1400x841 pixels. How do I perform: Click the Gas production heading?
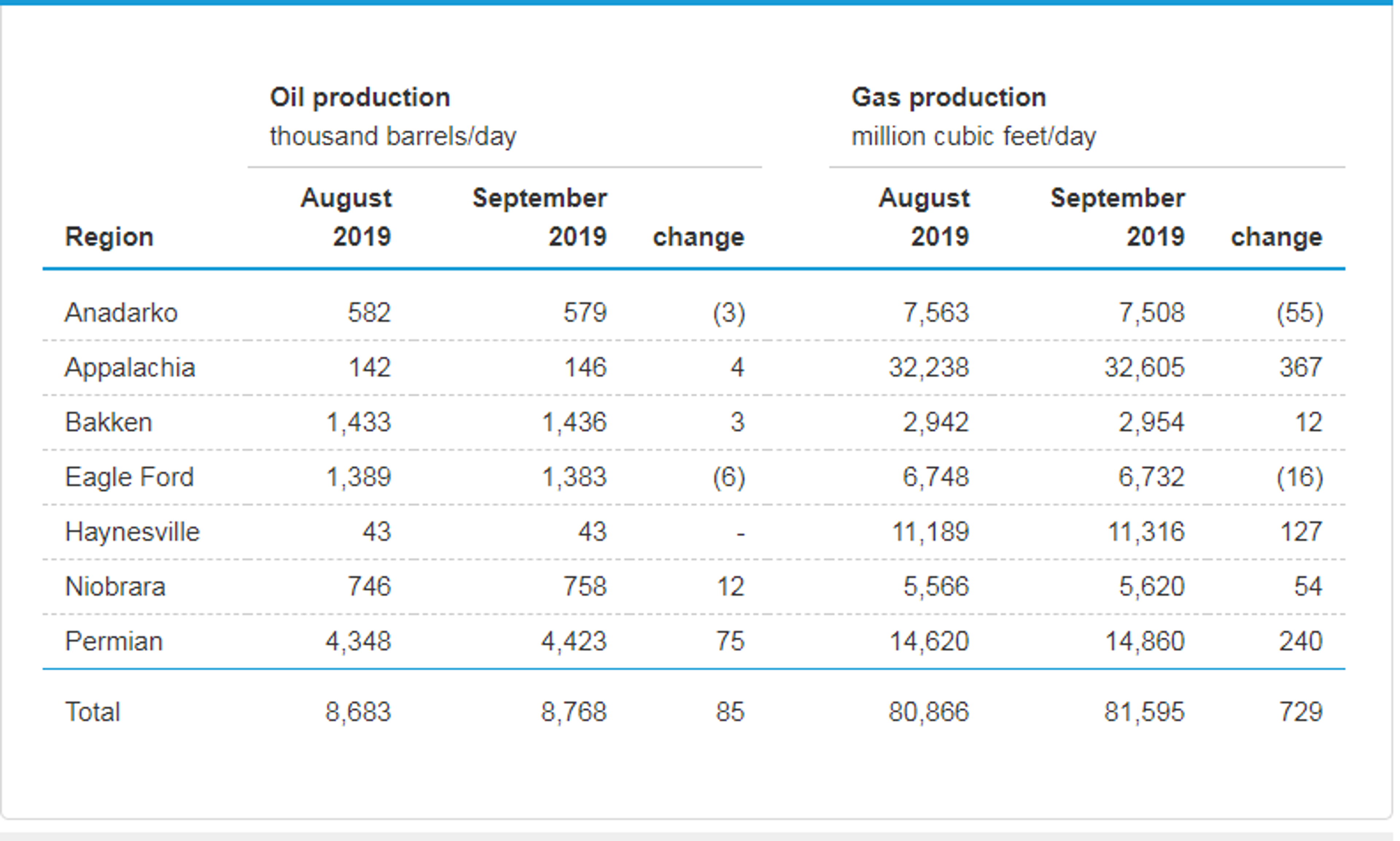pos(949,98)
